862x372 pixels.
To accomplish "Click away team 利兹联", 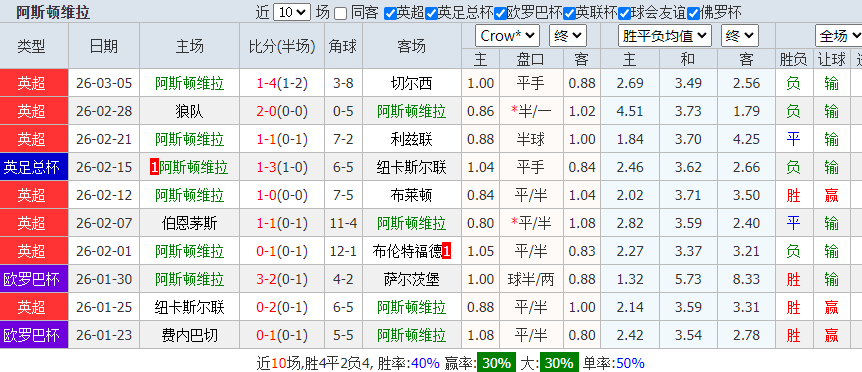I will (x=411, y=139).
